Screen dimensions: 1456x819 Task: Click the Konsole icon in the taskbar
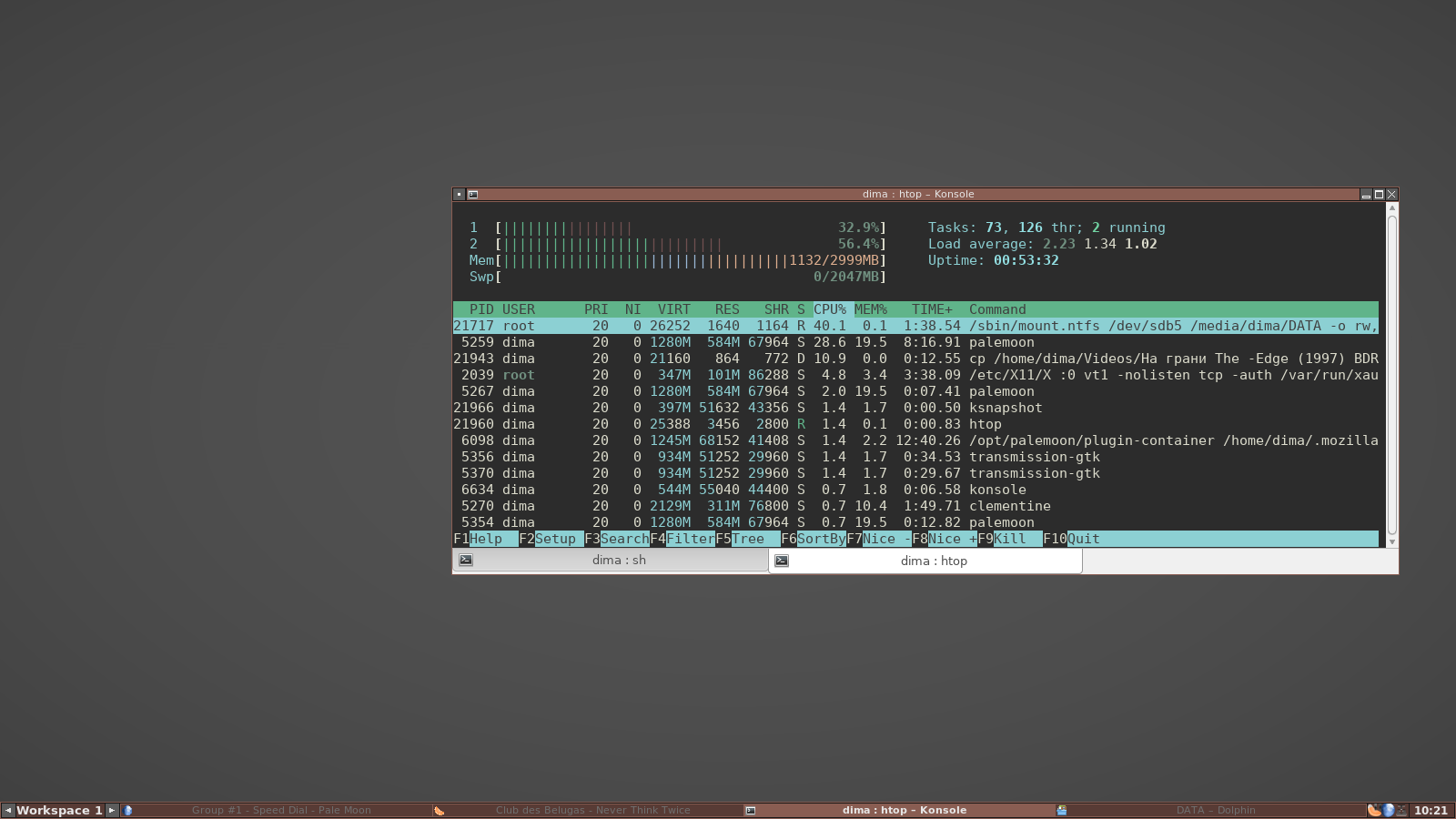pos(751,810)
